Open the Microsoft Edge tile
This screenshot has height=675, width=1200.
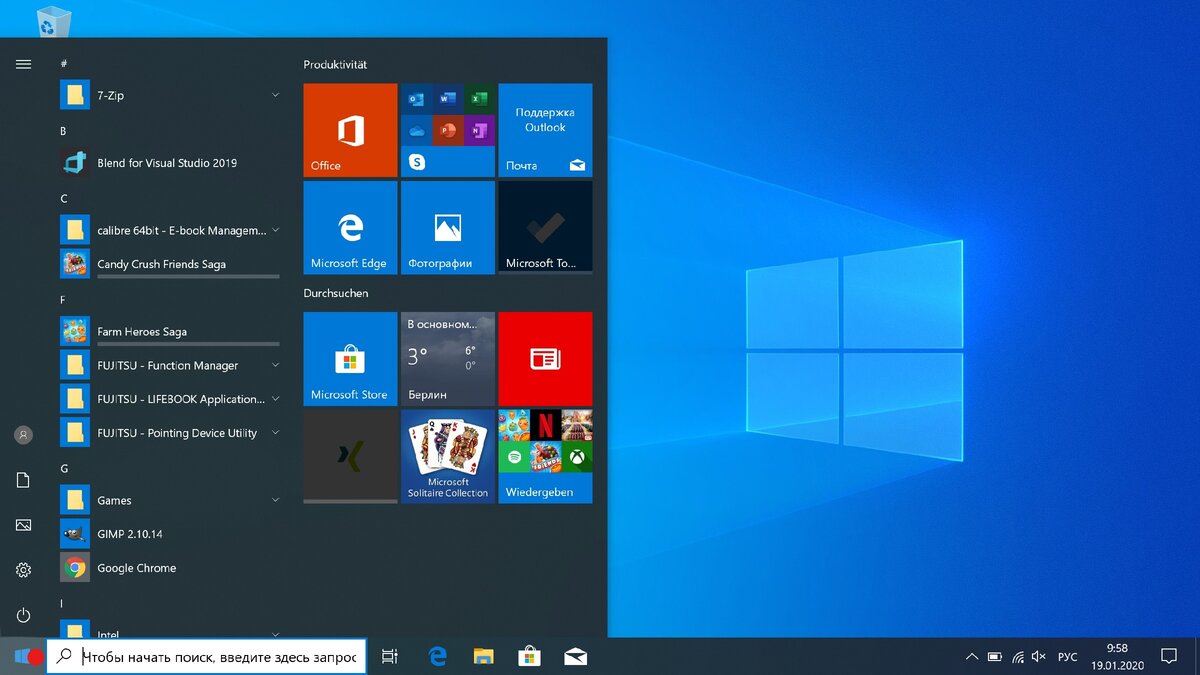point(350,227)
